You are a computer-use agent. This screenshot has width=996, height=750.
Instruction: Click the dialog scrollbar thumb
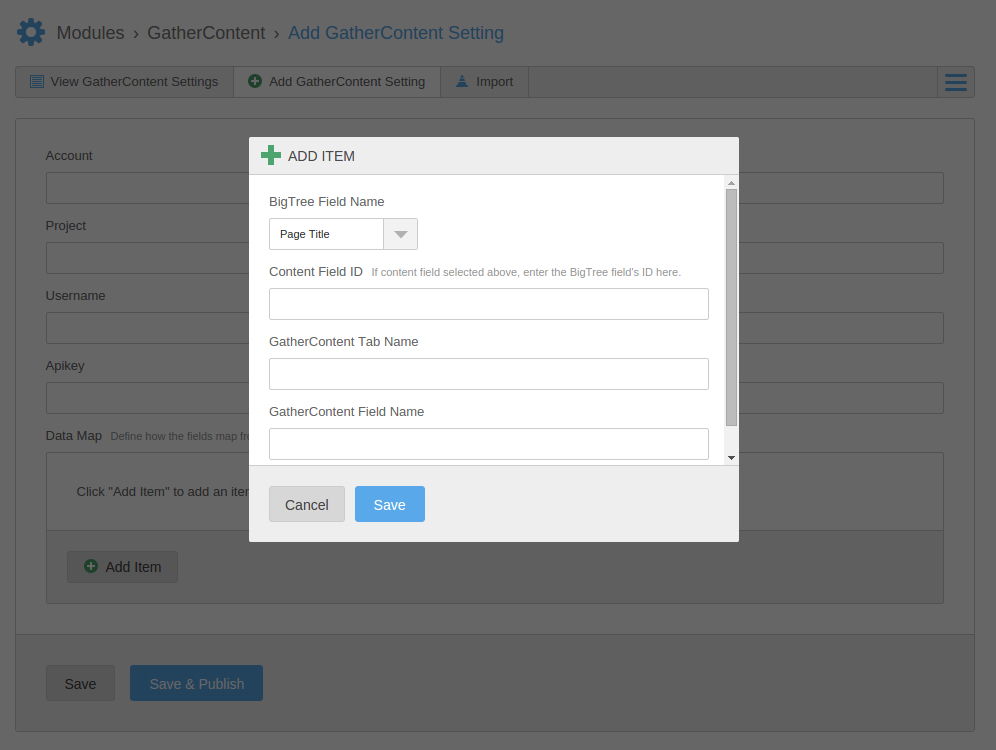pos(731,307)
